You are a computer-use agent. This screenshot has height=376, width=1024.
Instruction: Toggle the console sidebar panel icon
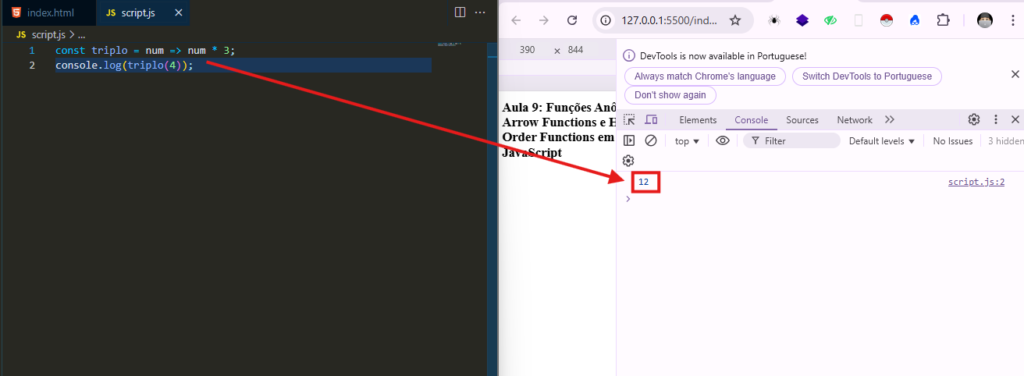[x=629, y=140]
